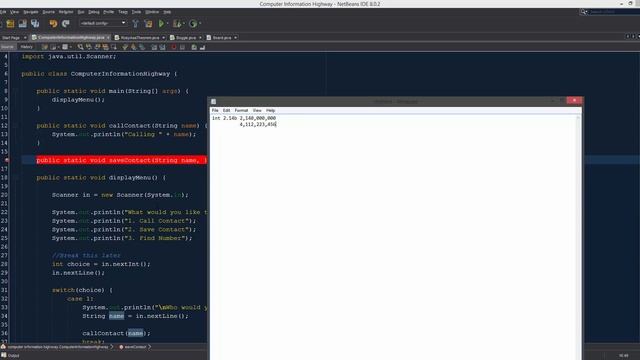Click the Stop Macro Recording icon

(x=182, y=47)
